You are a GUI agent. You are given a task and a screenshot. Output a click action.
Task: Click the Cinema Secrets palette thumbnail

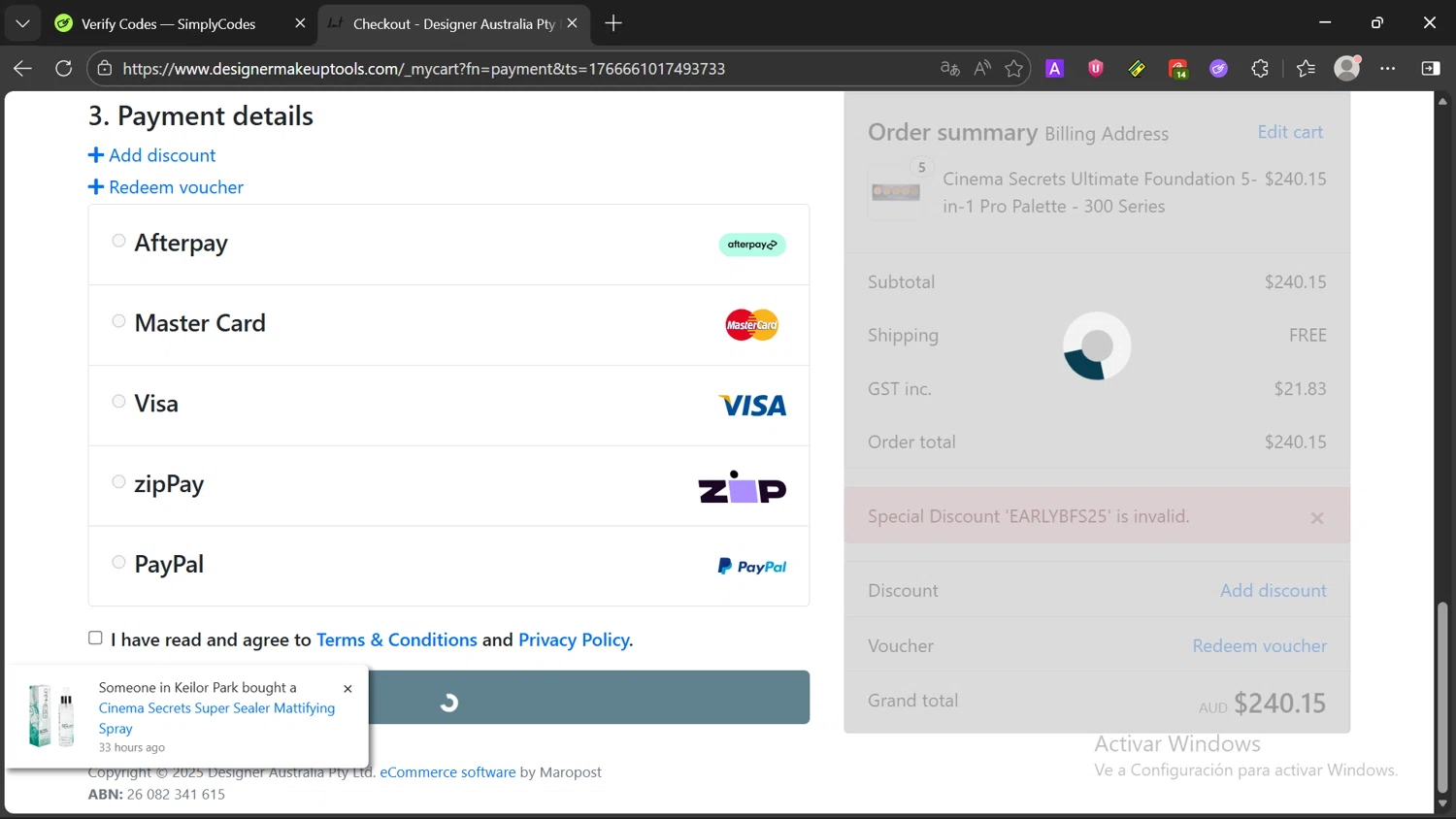point(896,192)
